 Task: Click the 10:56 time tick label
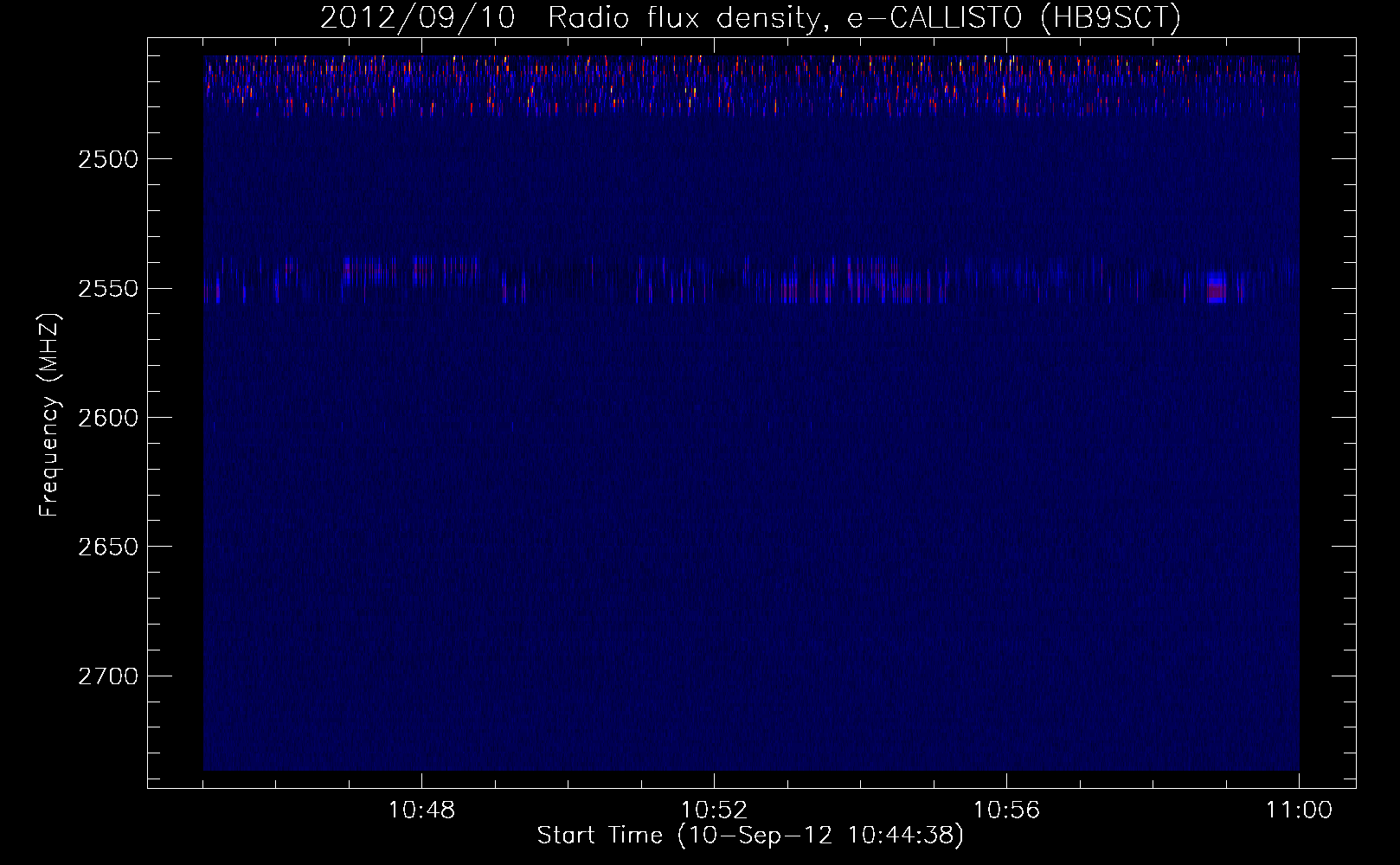click(x=1006, y=811)
